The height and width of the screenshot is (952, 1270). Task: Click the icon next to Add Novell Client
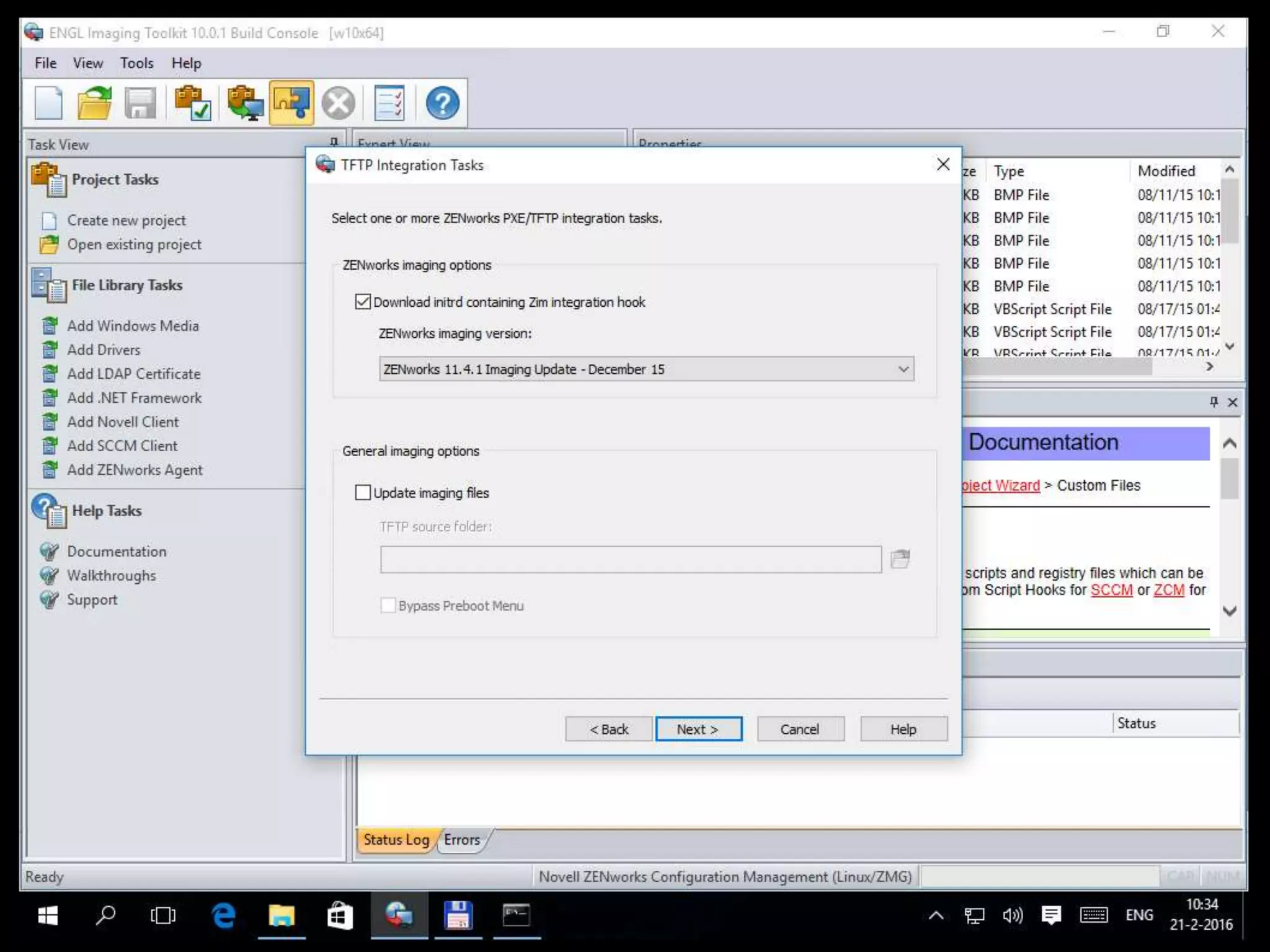[50, 422]
